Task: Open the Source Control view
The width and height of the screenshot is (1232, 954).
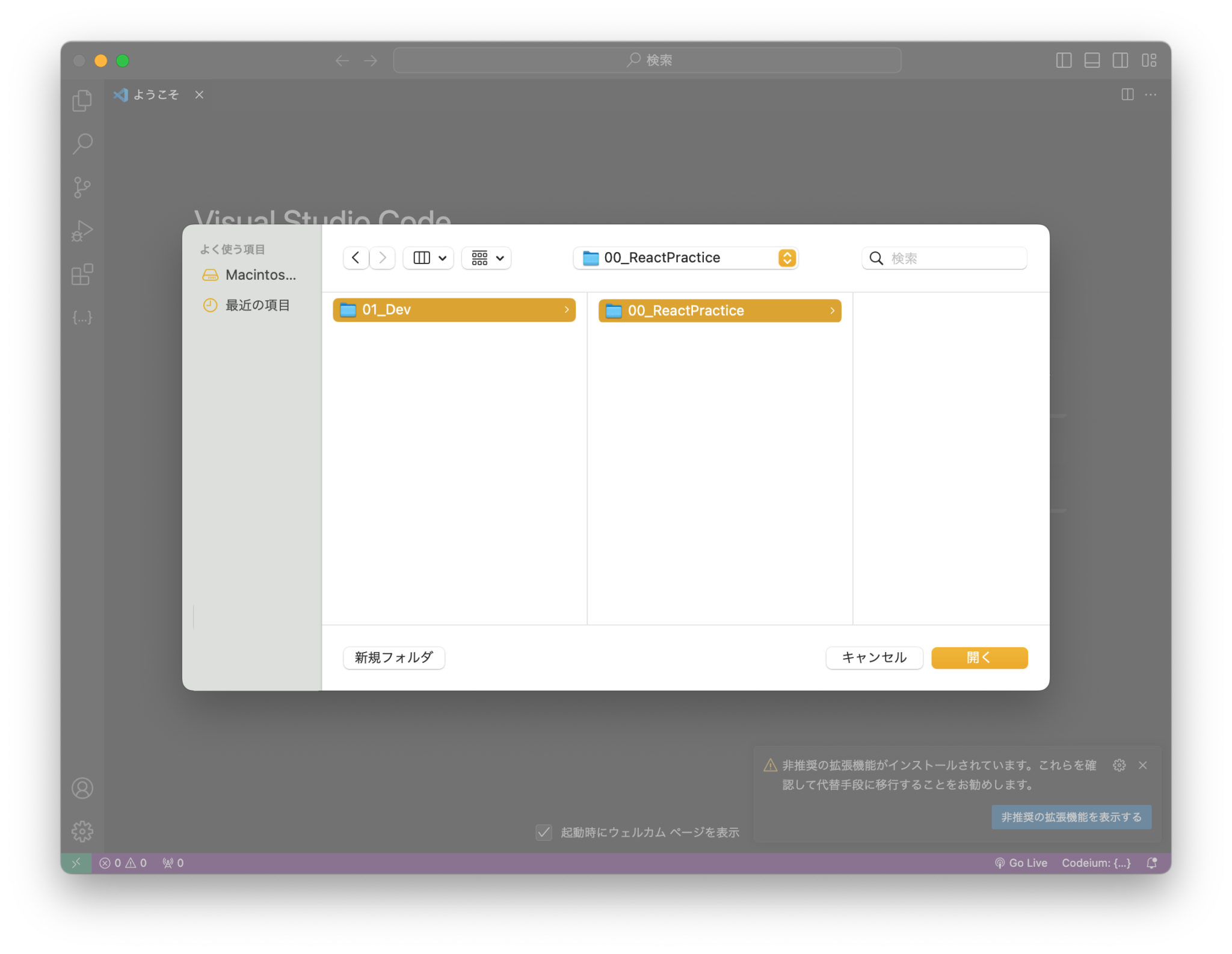Action: (82, 187)
